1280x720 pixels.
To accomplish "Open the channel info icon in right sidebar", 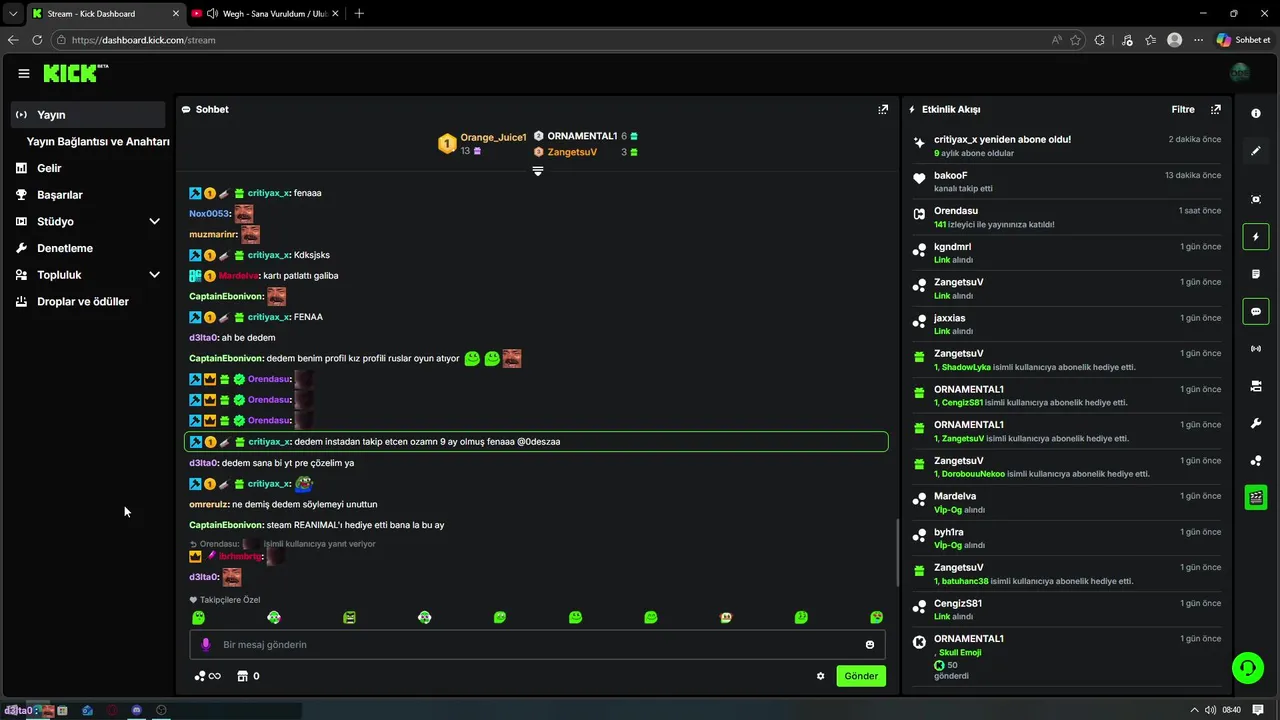I will [1256, 113].
